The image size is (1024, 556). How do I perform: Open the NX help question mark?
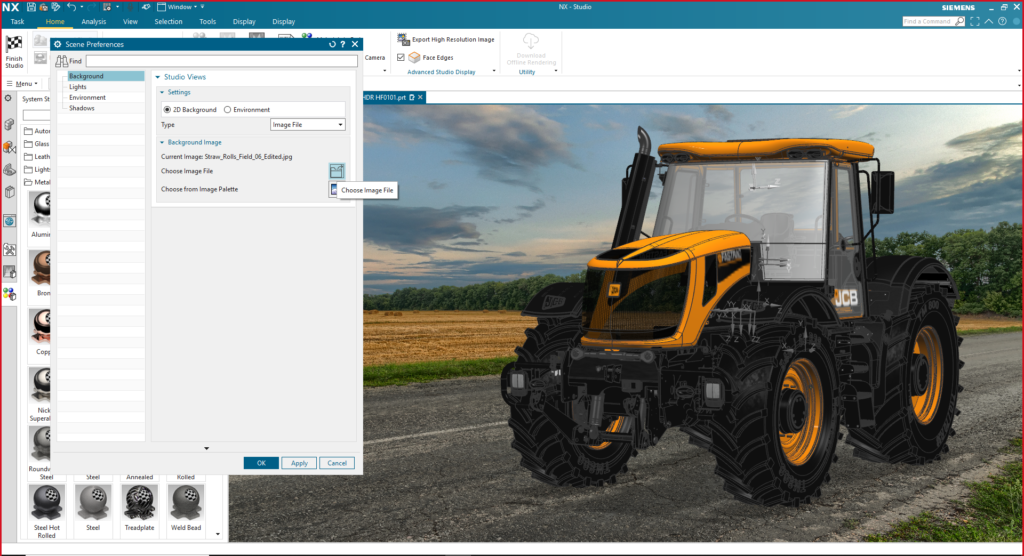point(1002,22)
